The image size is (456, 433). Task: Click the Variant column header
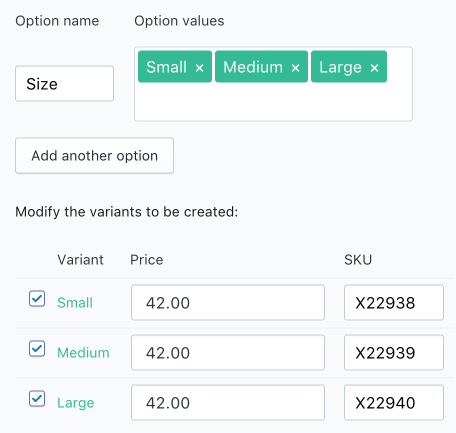tap(80, 260)
